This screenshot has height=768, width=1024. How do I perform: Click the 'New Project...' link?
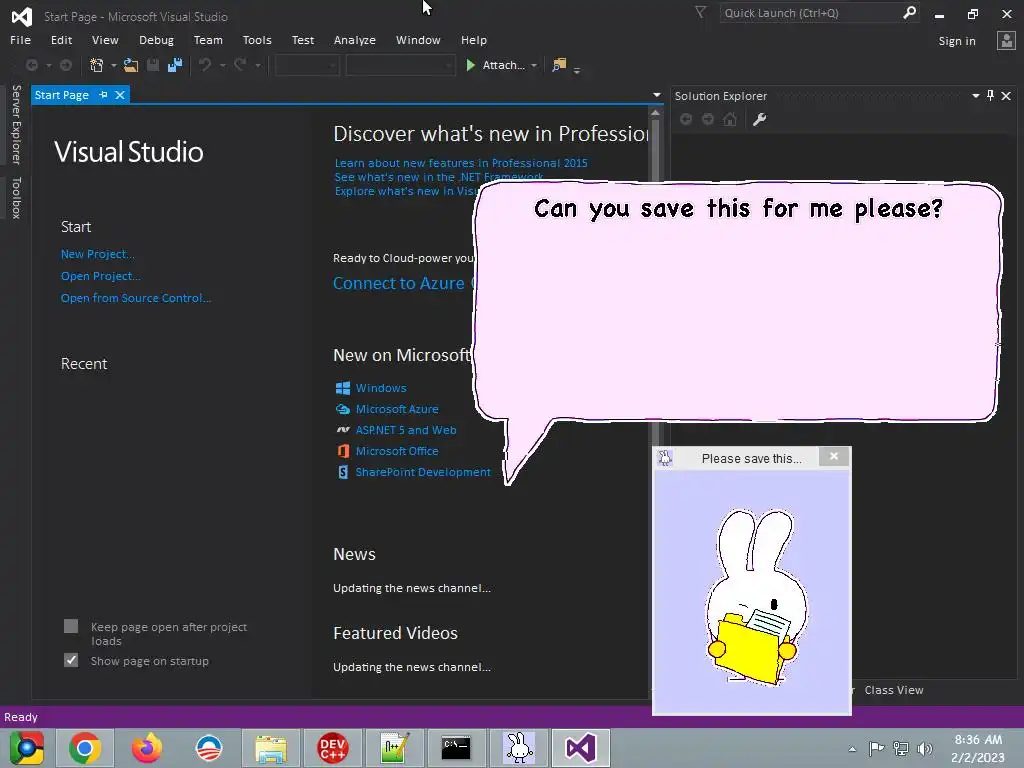tap(97, 254)
